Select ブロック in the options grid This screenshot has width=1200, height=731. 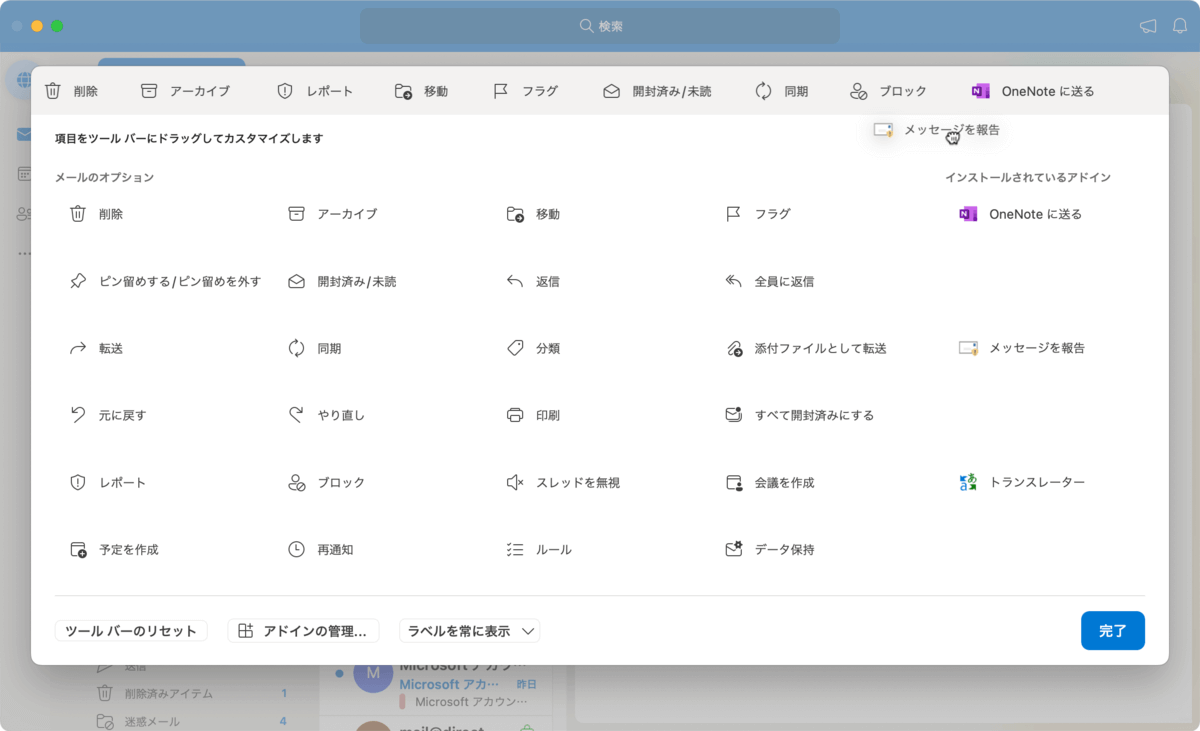[x=326, y=483]
